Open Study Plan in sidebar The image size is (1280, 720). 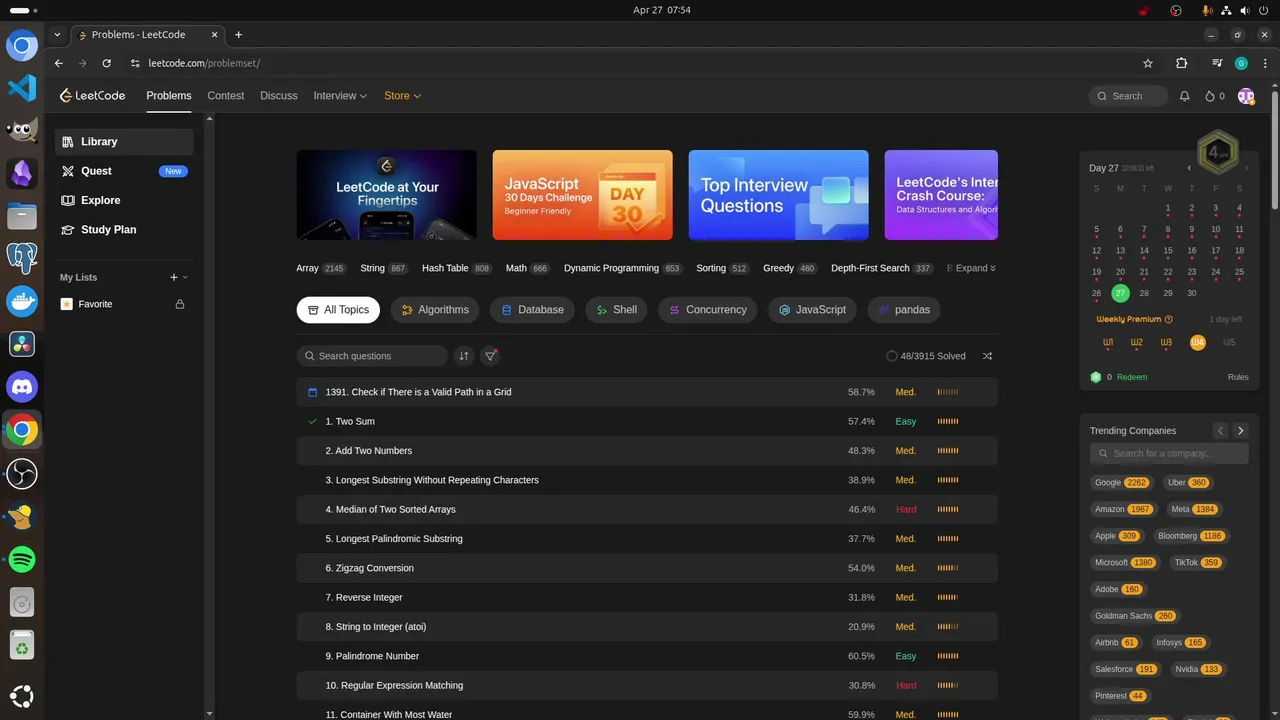124,229
